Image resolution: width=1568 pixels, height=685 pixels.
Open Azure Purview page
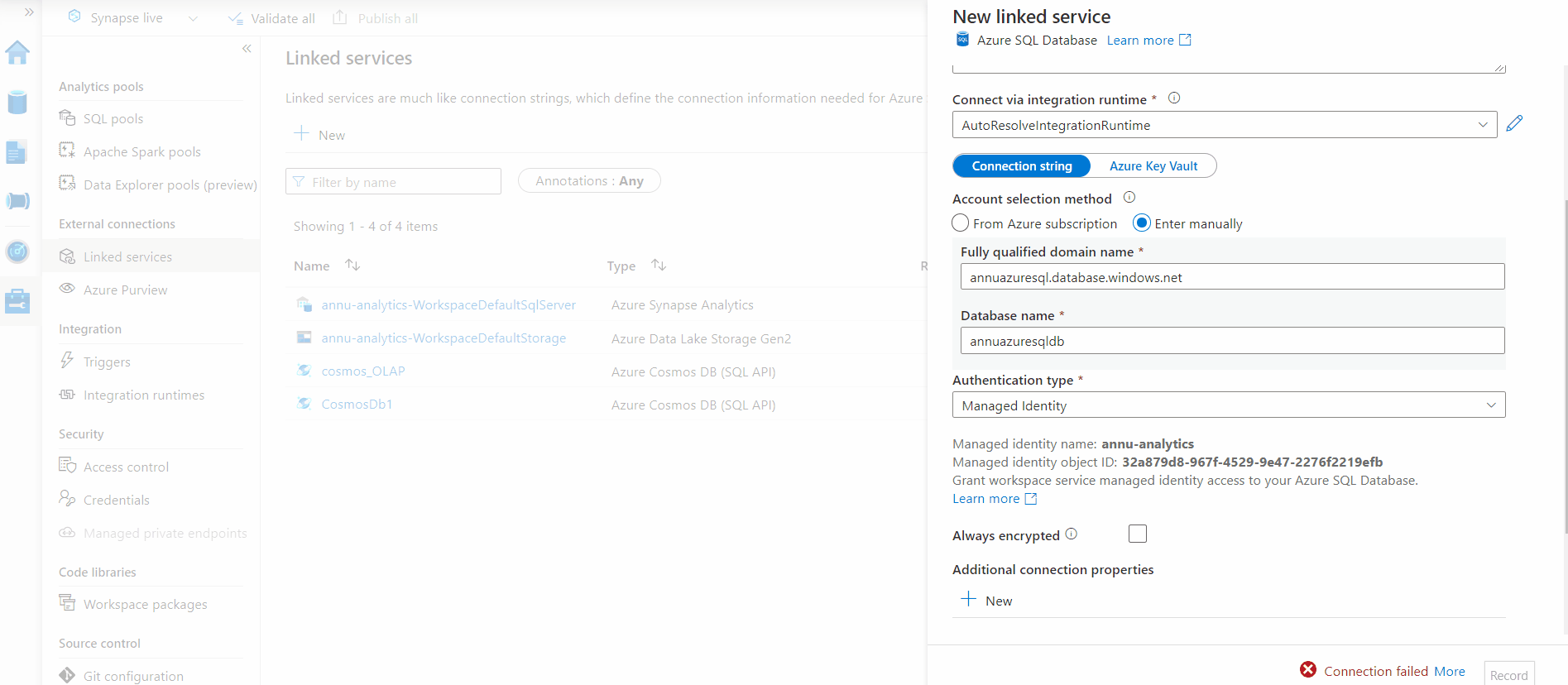[126, 290]
